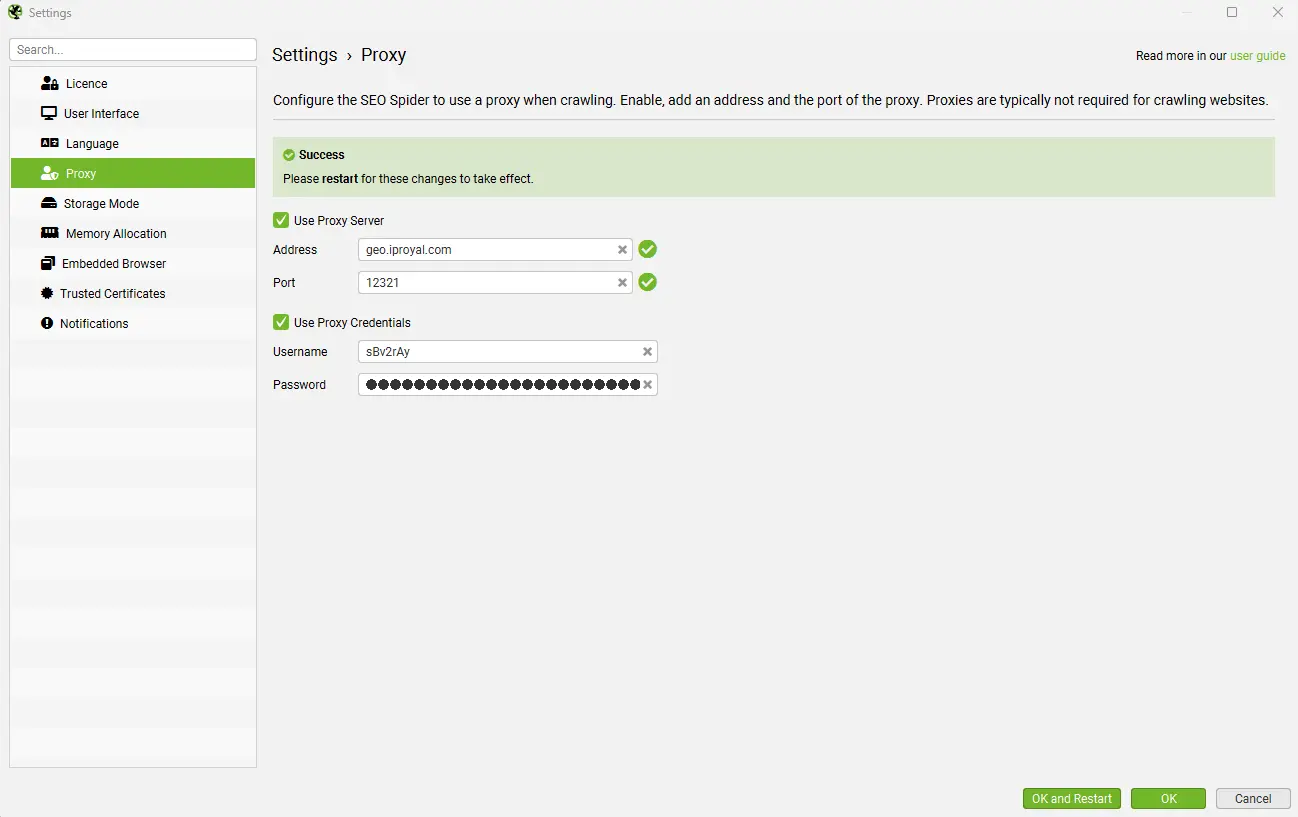Click the Trusted Certificates icon
Viewport: 1298px width, 817px height.
point(47,294)
